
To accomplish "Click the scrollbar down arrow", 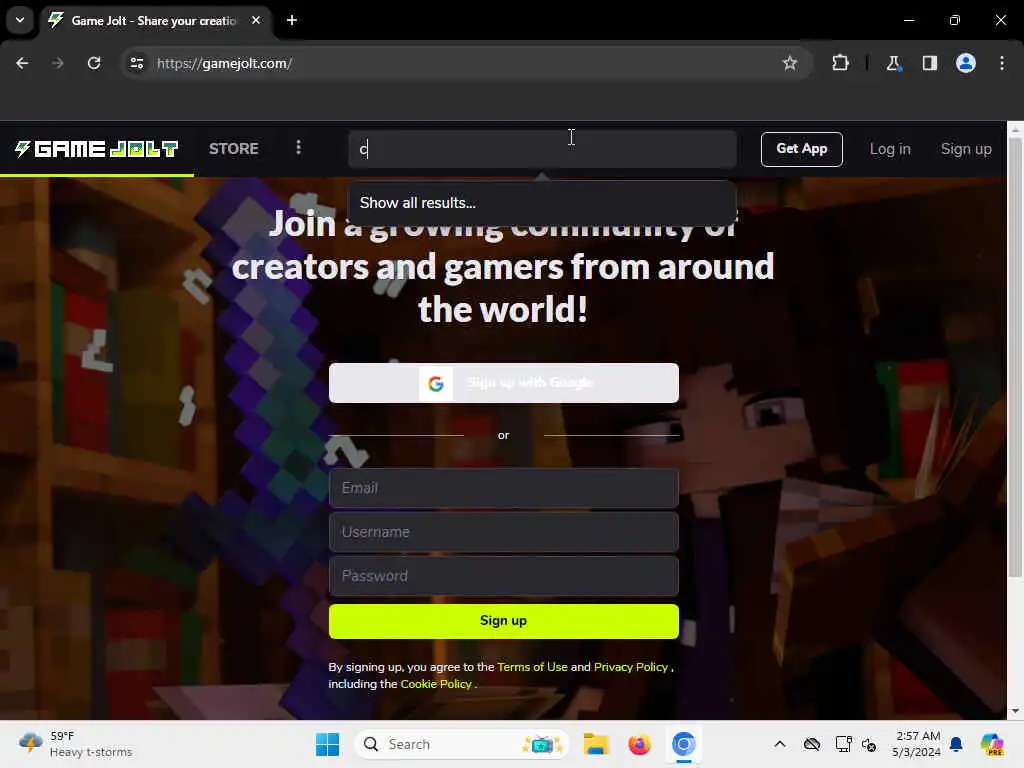I will coord(1015,711).
